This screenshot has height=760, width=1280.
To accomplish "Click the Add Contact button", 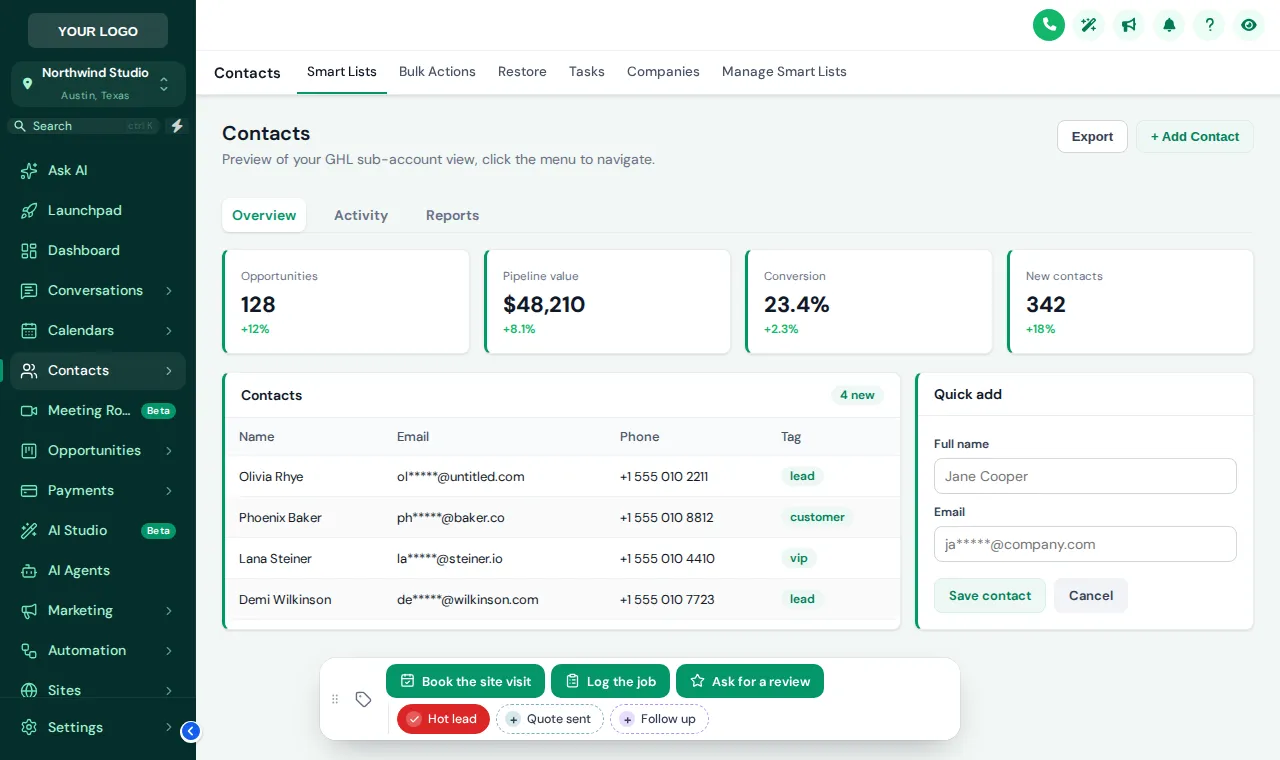I will click(x=1195, y=137).
